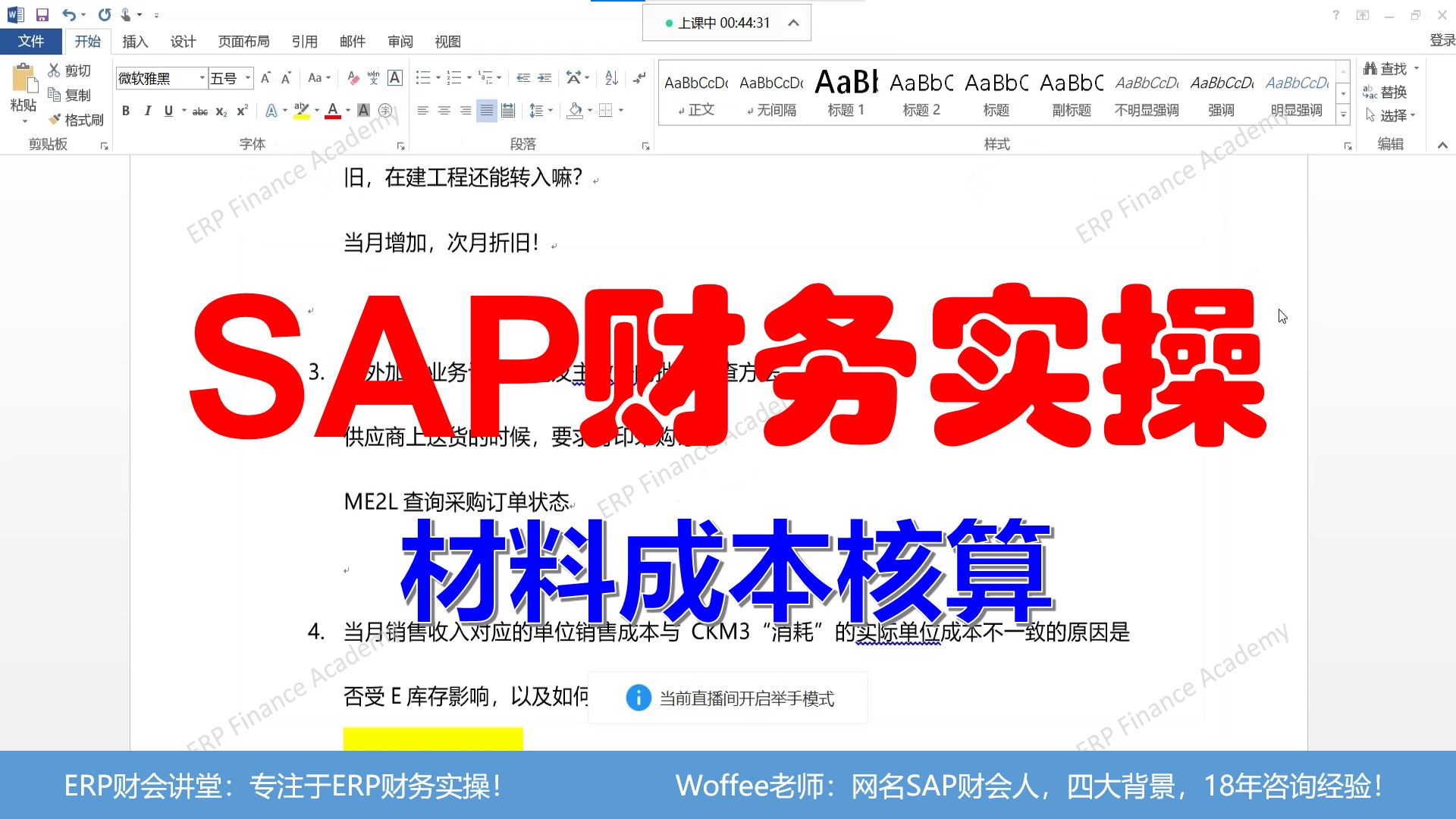Image resolution: width=1456 pixels, height=819 pixels.
Task: Toggle Strikethrough (abc) formatting
Action: (x=200, y=111)
